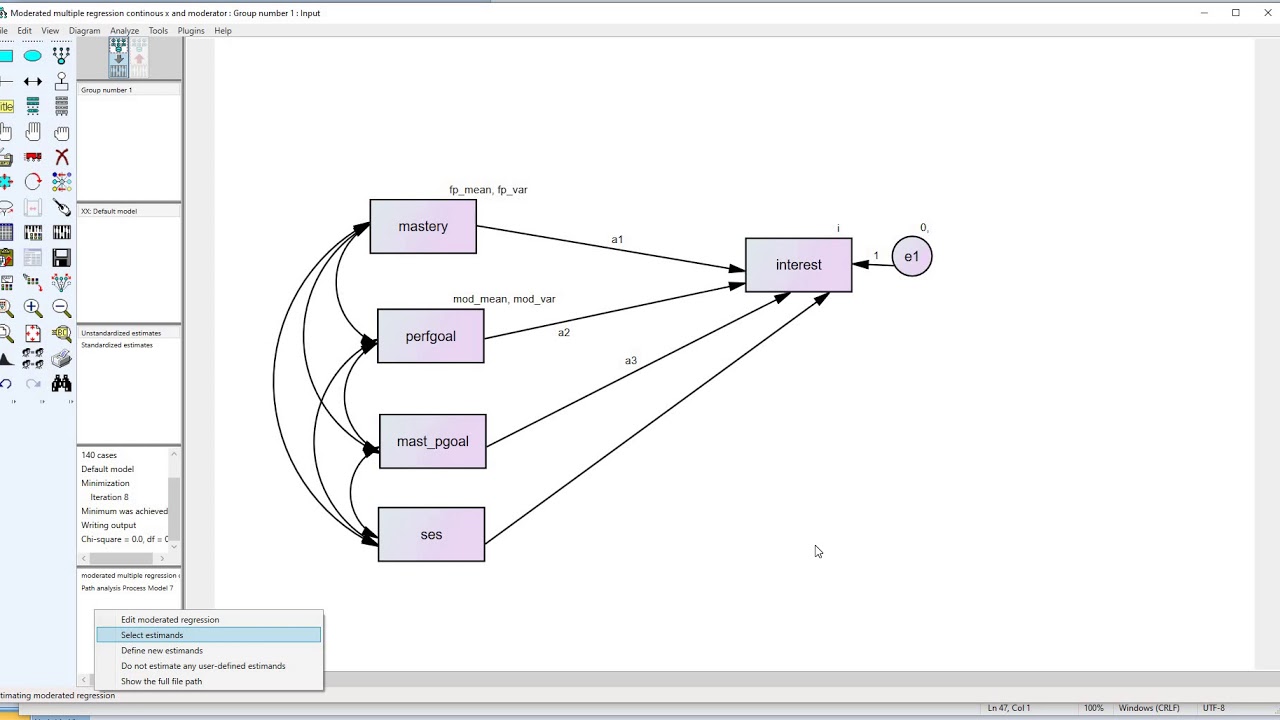Image resolution: width=1280 pixels, height=720 pixels.
Task: Select the rotate indicators tool
Action: pos(33,182)
